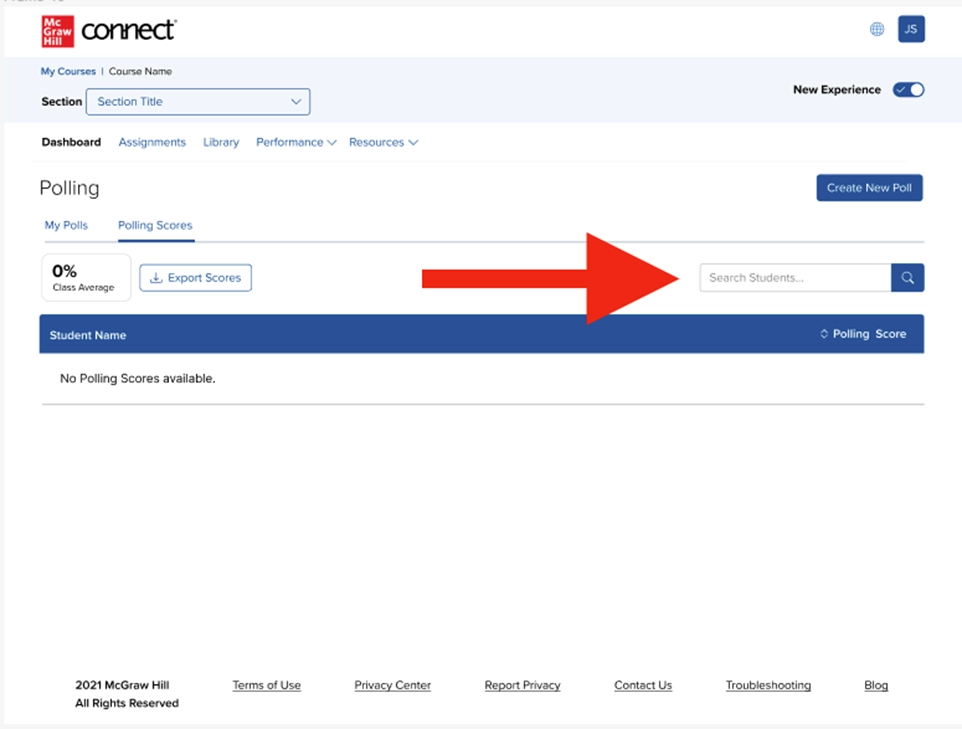Viewport: 962px width, 729px height.
Task: Focus the Search Students field
Action: 796,278
